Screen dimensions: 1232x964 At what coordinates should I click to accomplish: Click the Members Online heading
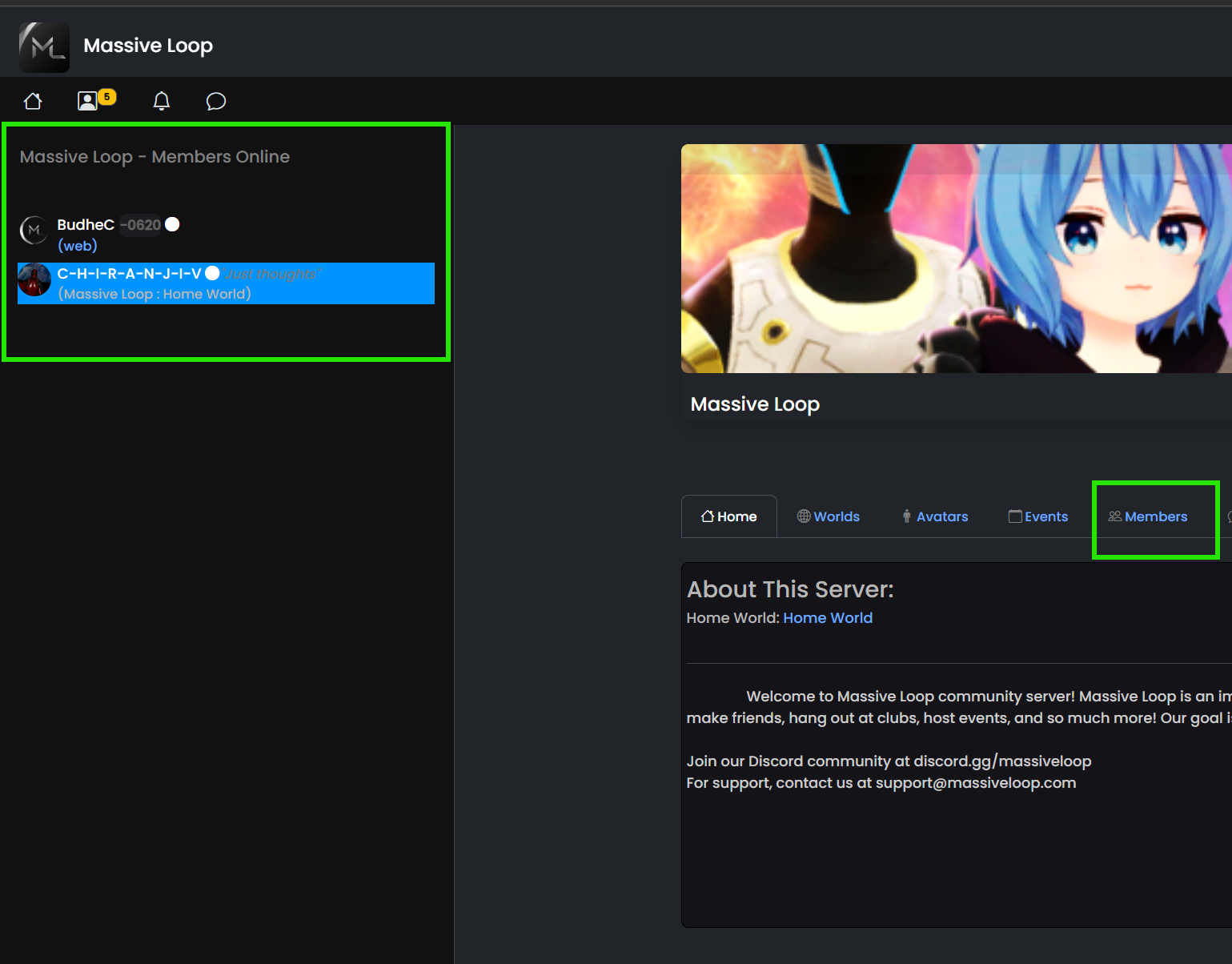[155, 157]
